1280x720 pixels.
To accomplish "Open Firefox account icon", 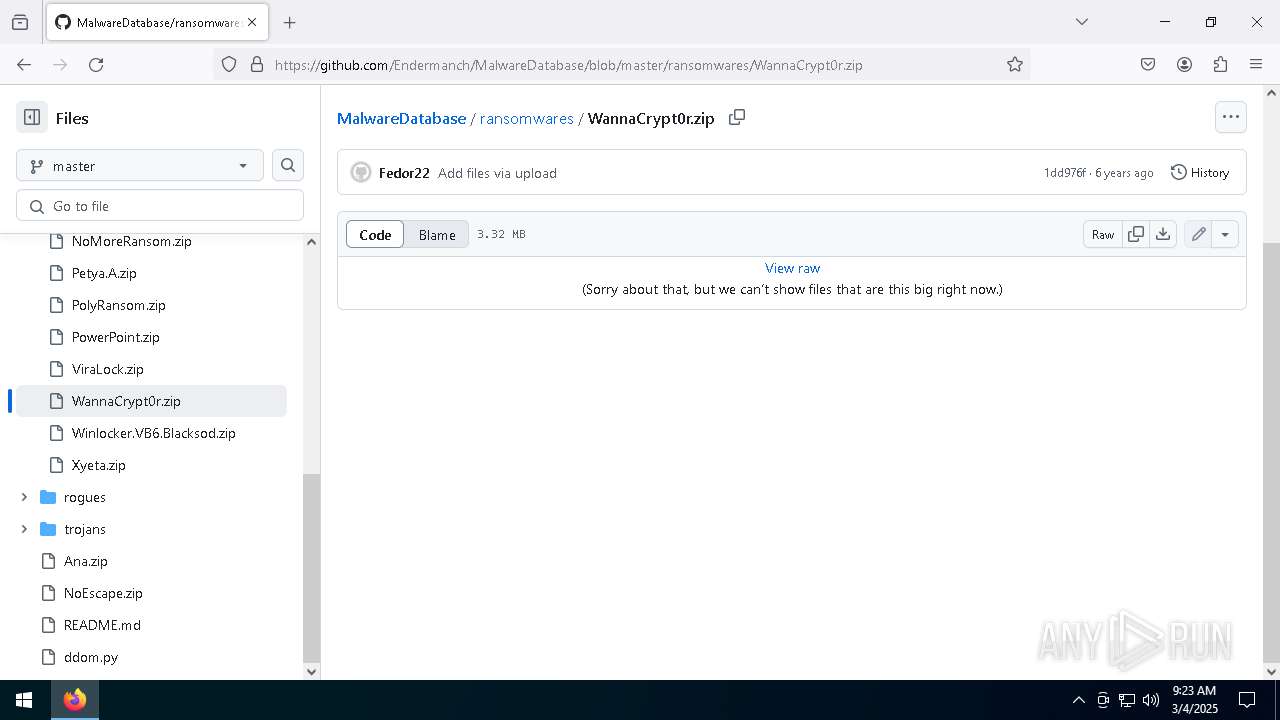I will tap(1184, 64).
